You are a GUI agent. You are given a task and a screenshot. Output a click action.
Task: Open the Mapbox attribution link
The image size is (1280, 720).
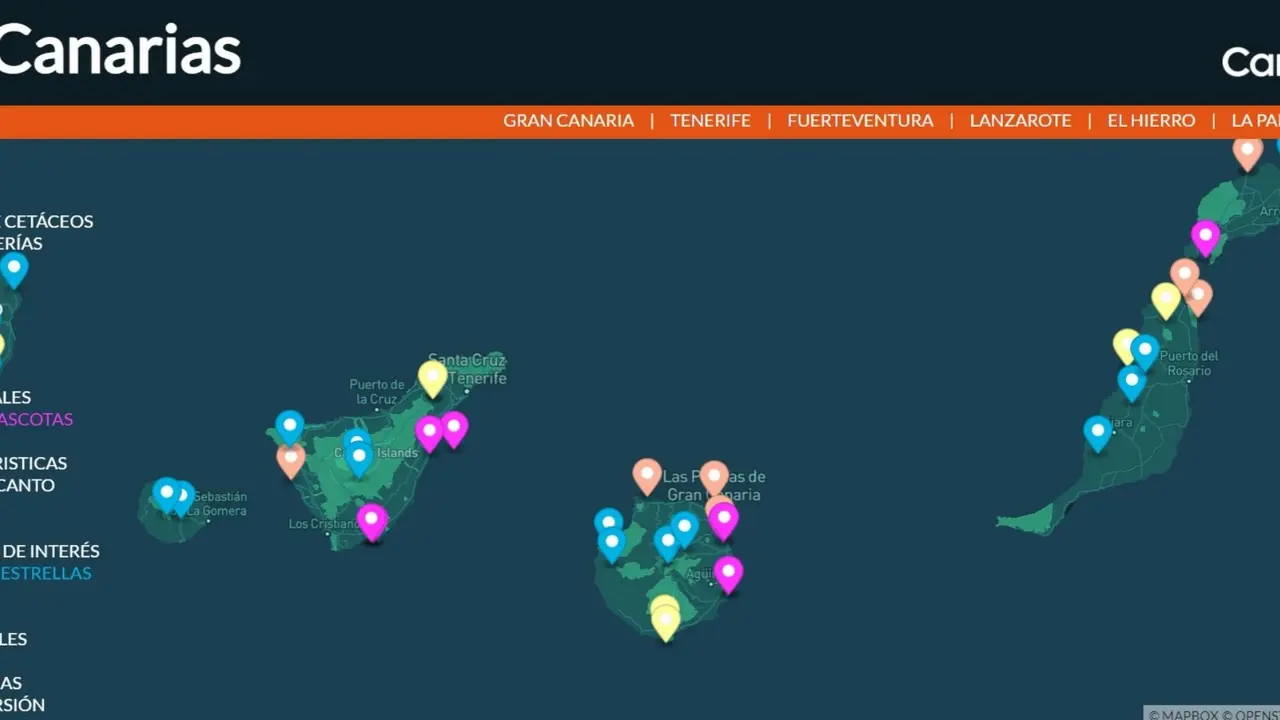[x=1186, y=714]
